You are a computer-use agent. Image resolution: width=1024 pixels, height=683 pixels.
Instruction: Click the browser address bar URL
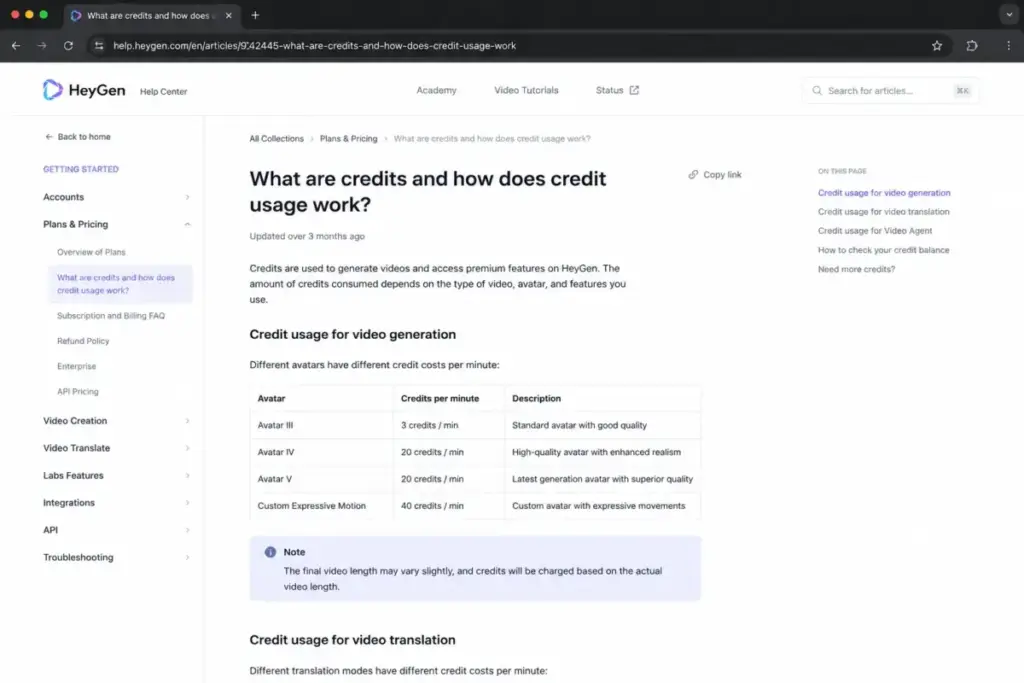[x=314, y=46]
